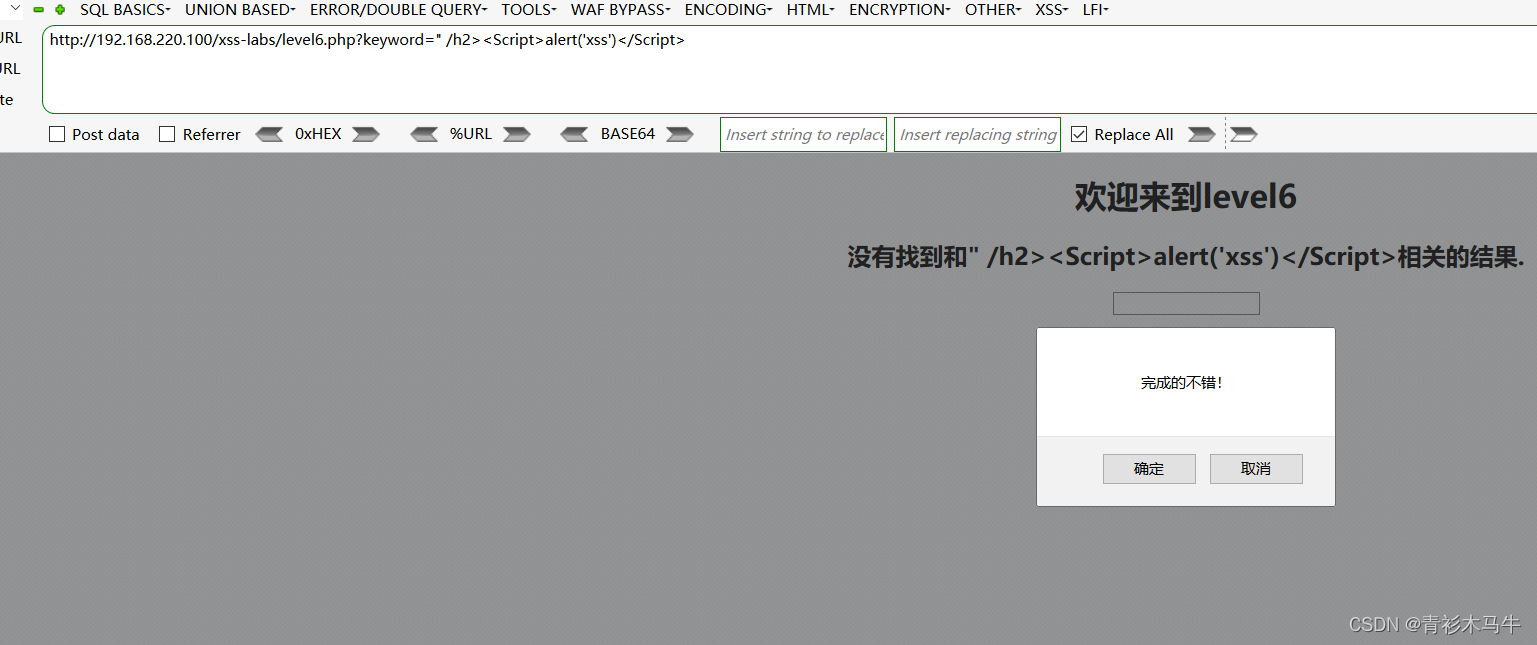Click the green minus icon in HackBar

[x=39, y=10]
